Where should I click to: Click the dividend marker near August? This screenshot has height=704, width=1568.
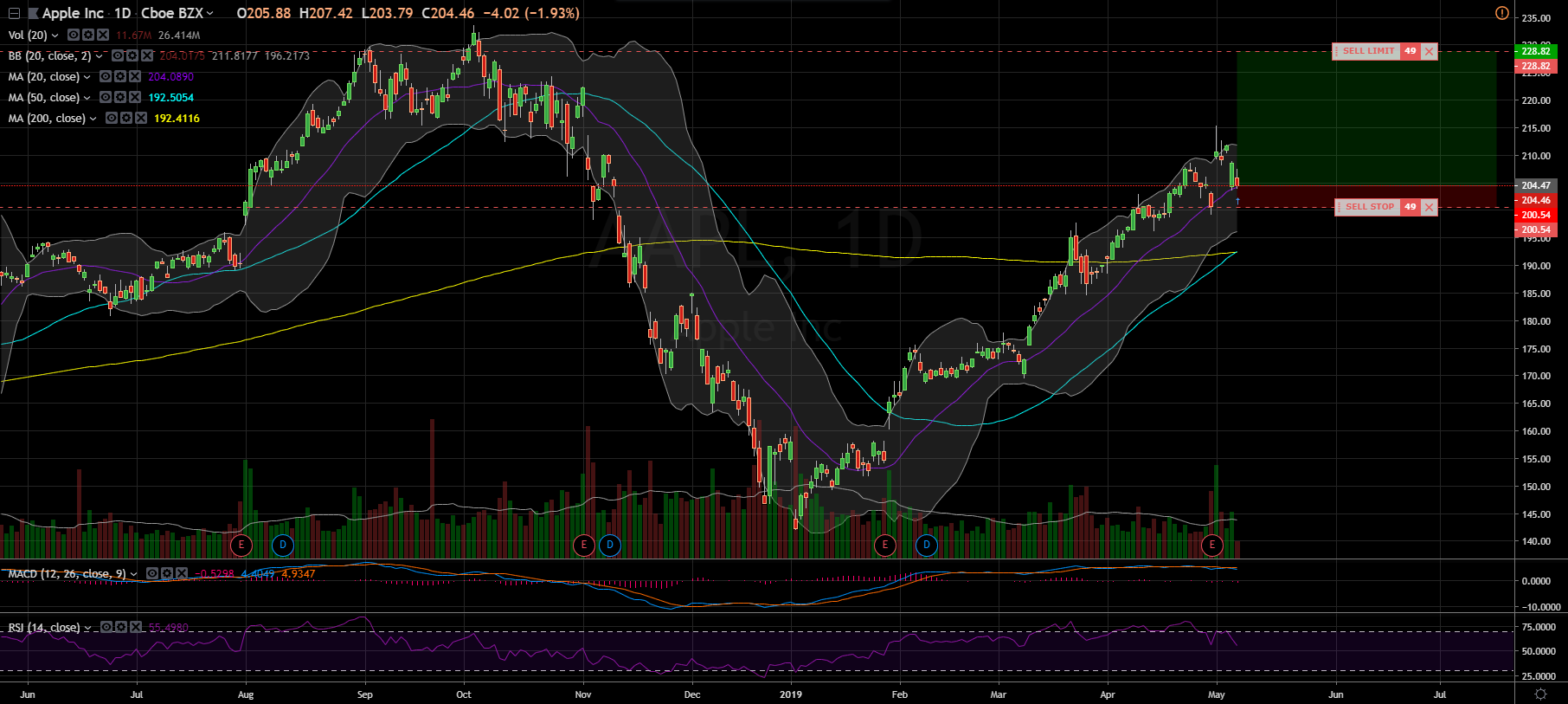pyautogui.click(x=283, y=545)
